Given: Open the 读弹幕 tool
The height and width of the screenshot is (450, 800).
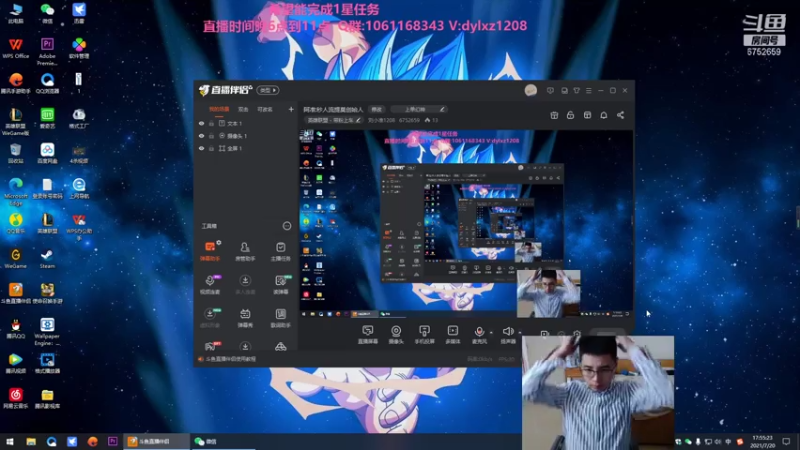Looking at the screenshot, I should [x=280, y=285].
